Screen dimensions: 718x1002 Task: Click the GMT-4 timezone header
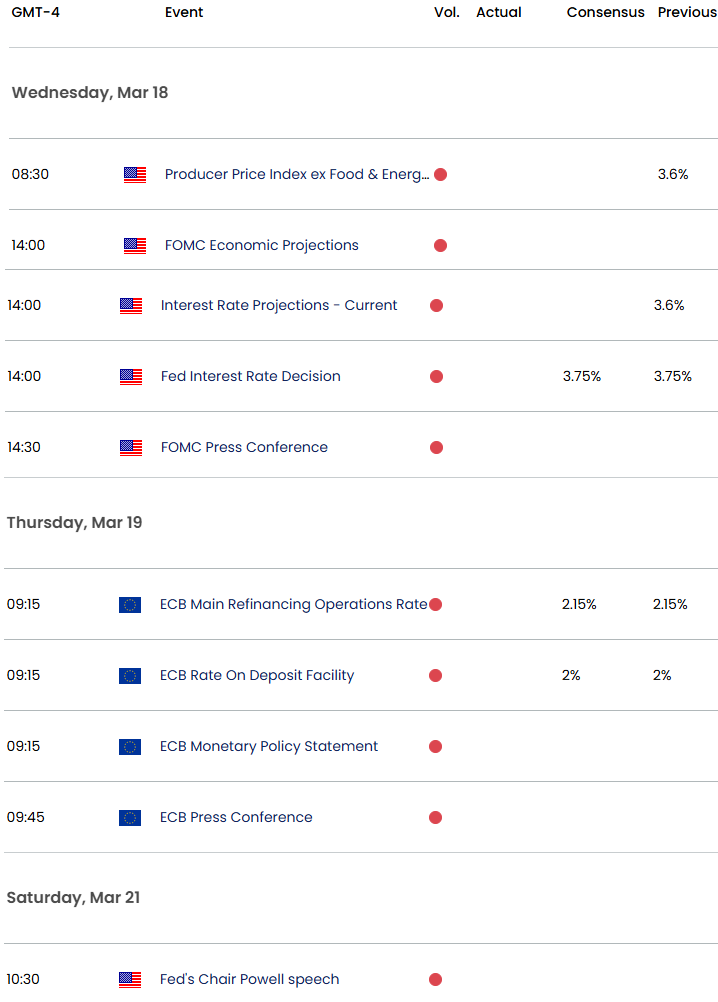pyautogui.click(x=31, y=13)
